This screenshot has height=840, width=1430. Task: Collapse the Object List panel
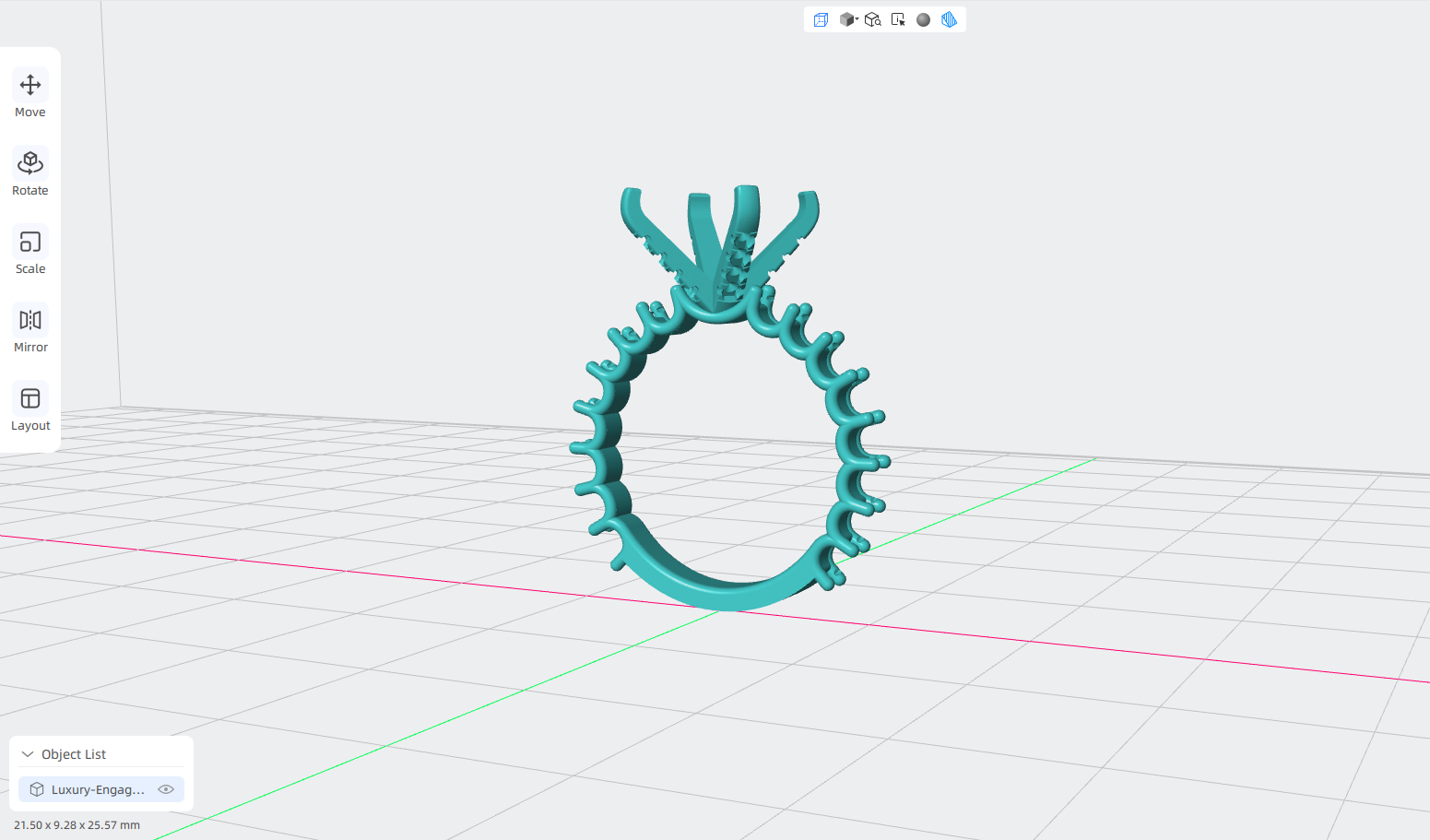pos(28,754)
